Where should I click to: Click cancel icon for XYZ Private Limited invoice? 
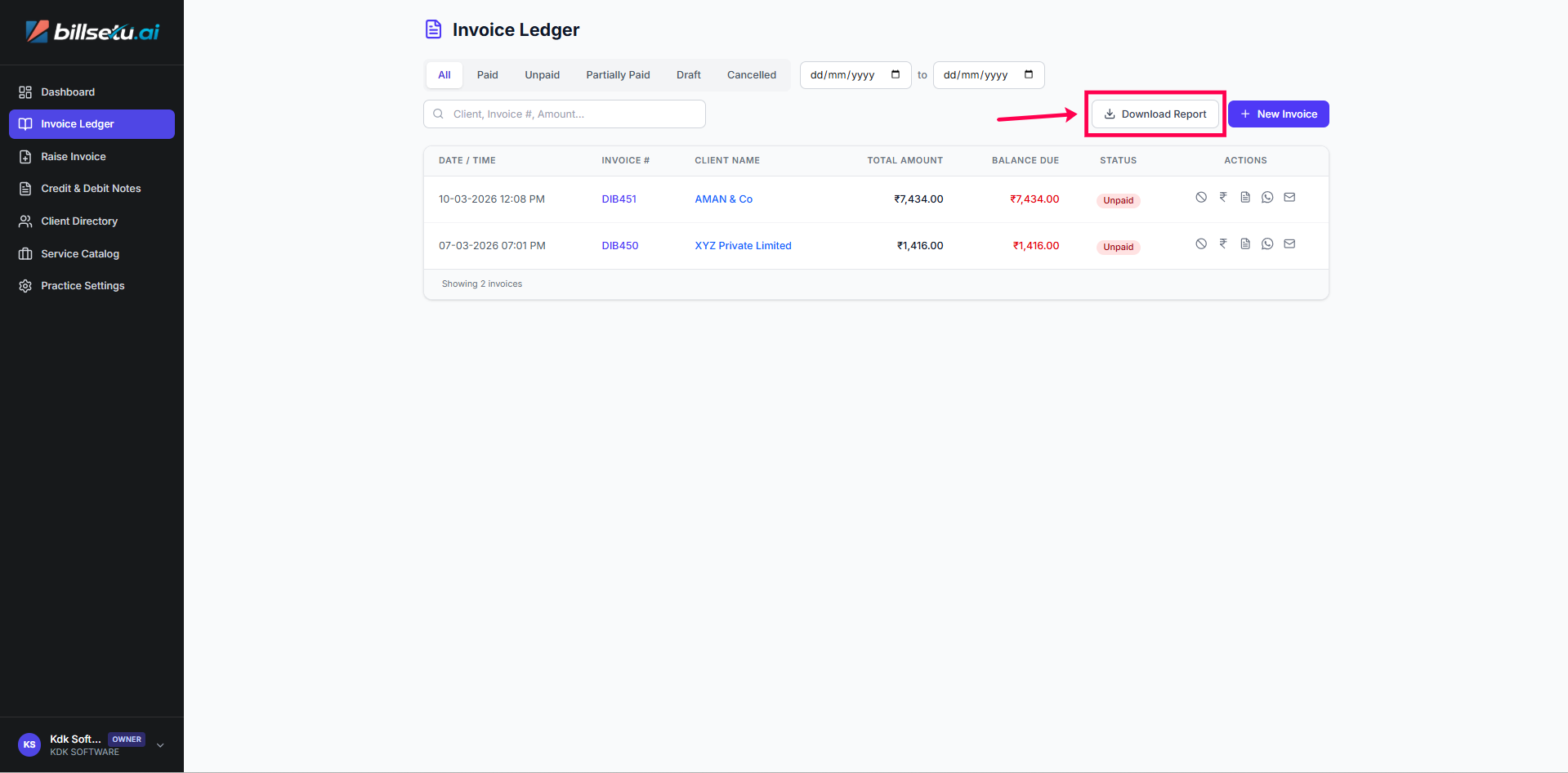[1201, 244]
